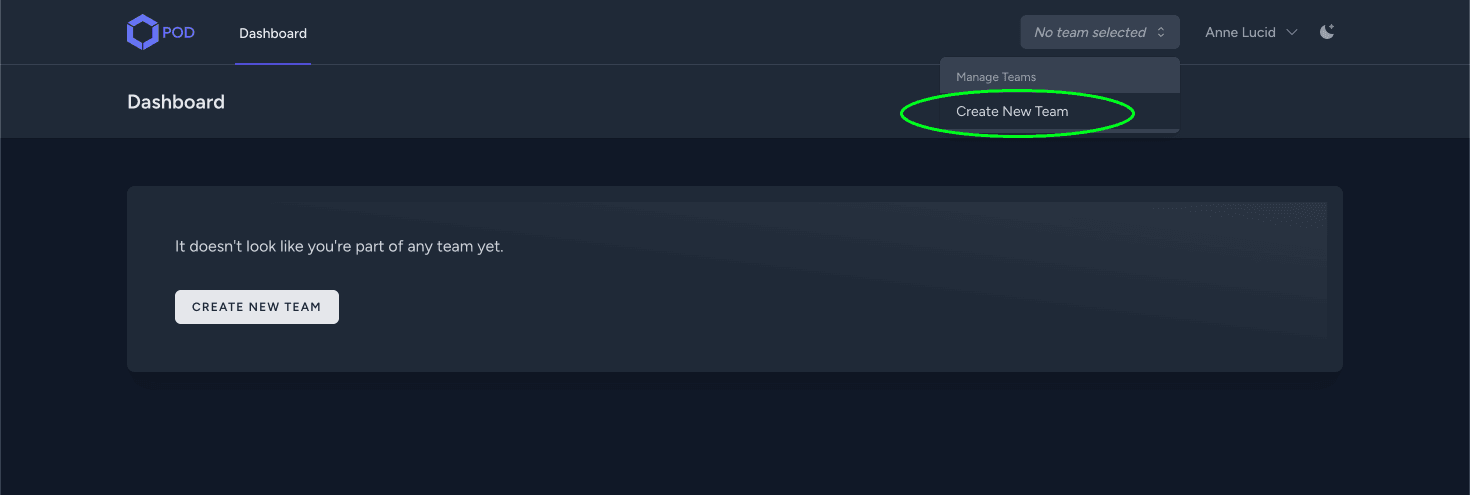1470x495 pixels.
Task: Click the empty dark background below the card
Action: [735, 435]
